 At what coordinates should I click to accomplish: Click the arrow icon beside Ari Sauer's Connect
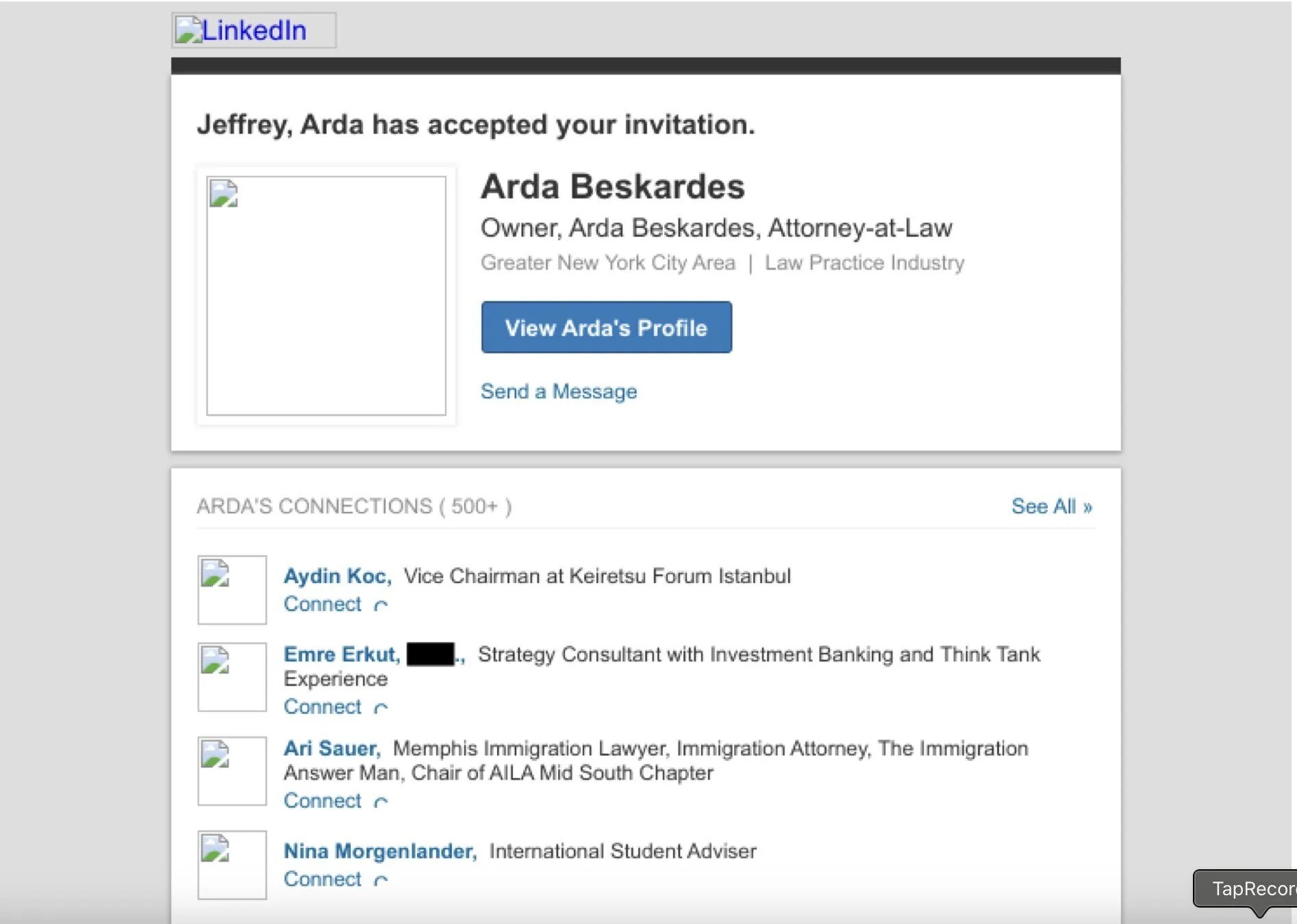tap(381, 801)
